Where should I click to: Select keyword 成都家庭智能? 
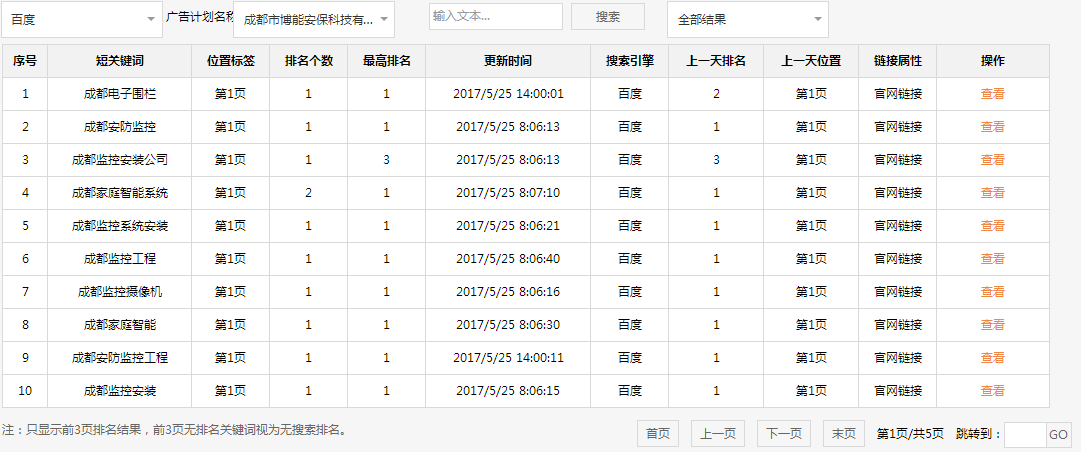click(x=120, y=325)
